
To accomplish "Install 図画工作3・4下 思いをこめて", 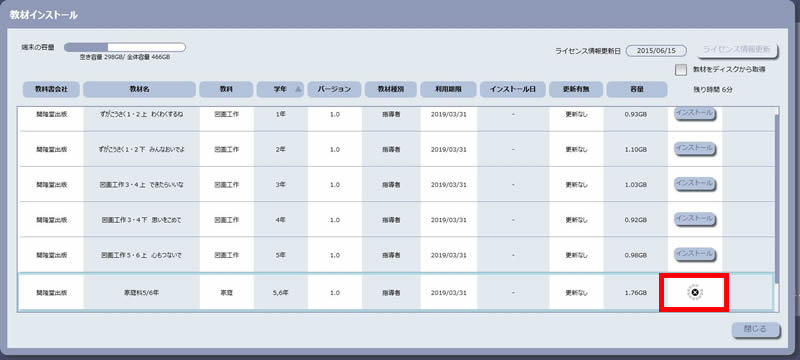I will coord(694,219).
